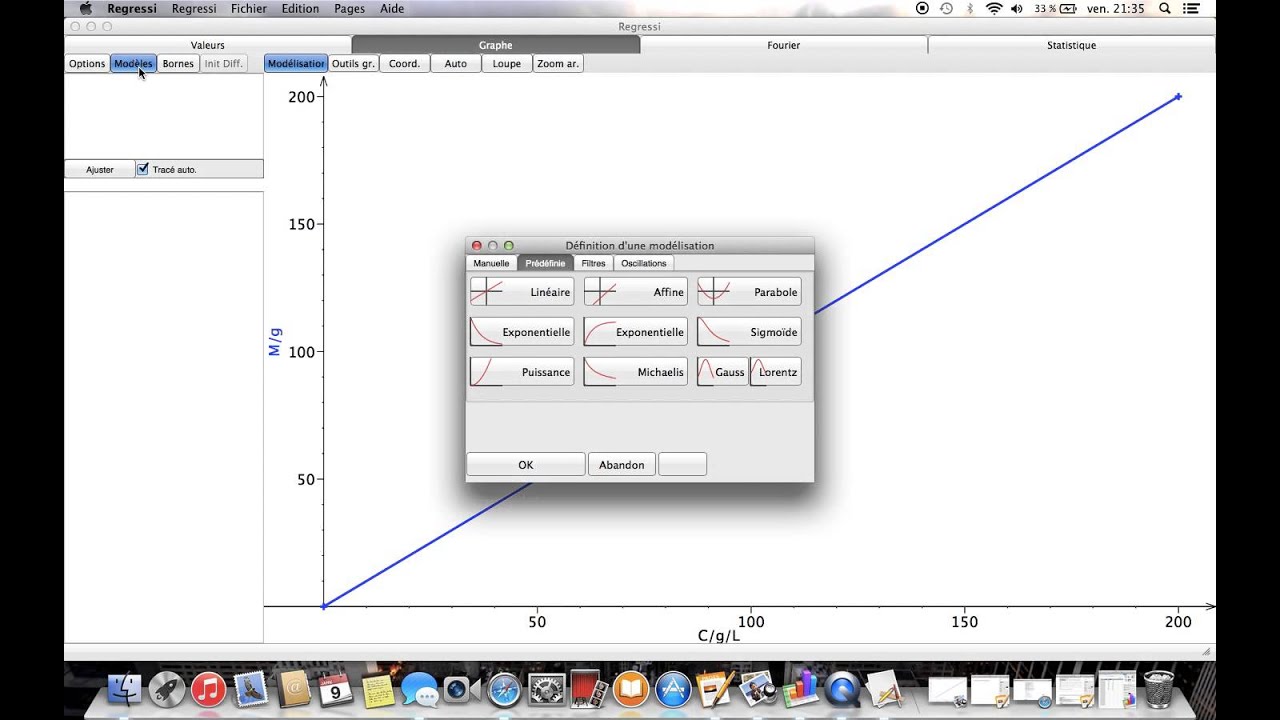Open the Fichier menu
Image resolution: width=1280 pixels, height=720 pixels.
click(249, 8)
